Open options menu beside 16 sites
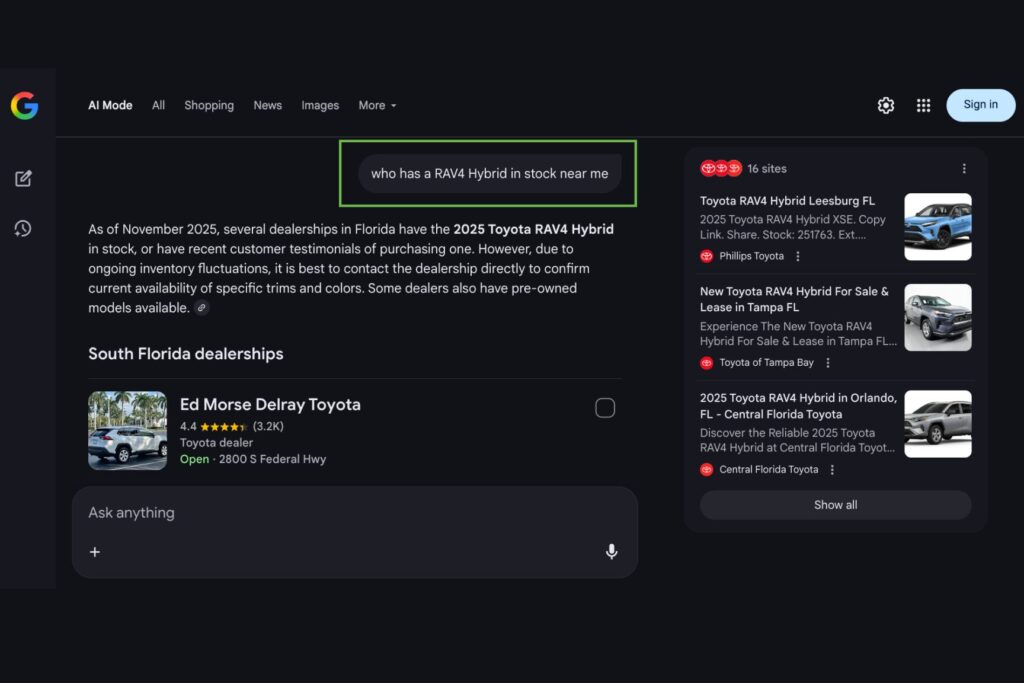 pyautogui.click(x=964, y=169)
